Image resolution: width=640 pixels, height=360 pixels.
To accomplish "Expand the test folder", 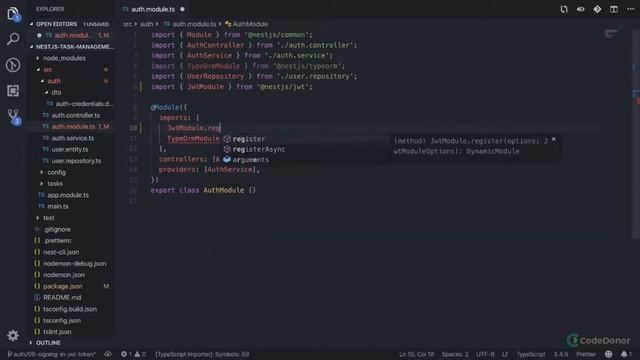I will [49, 218].
